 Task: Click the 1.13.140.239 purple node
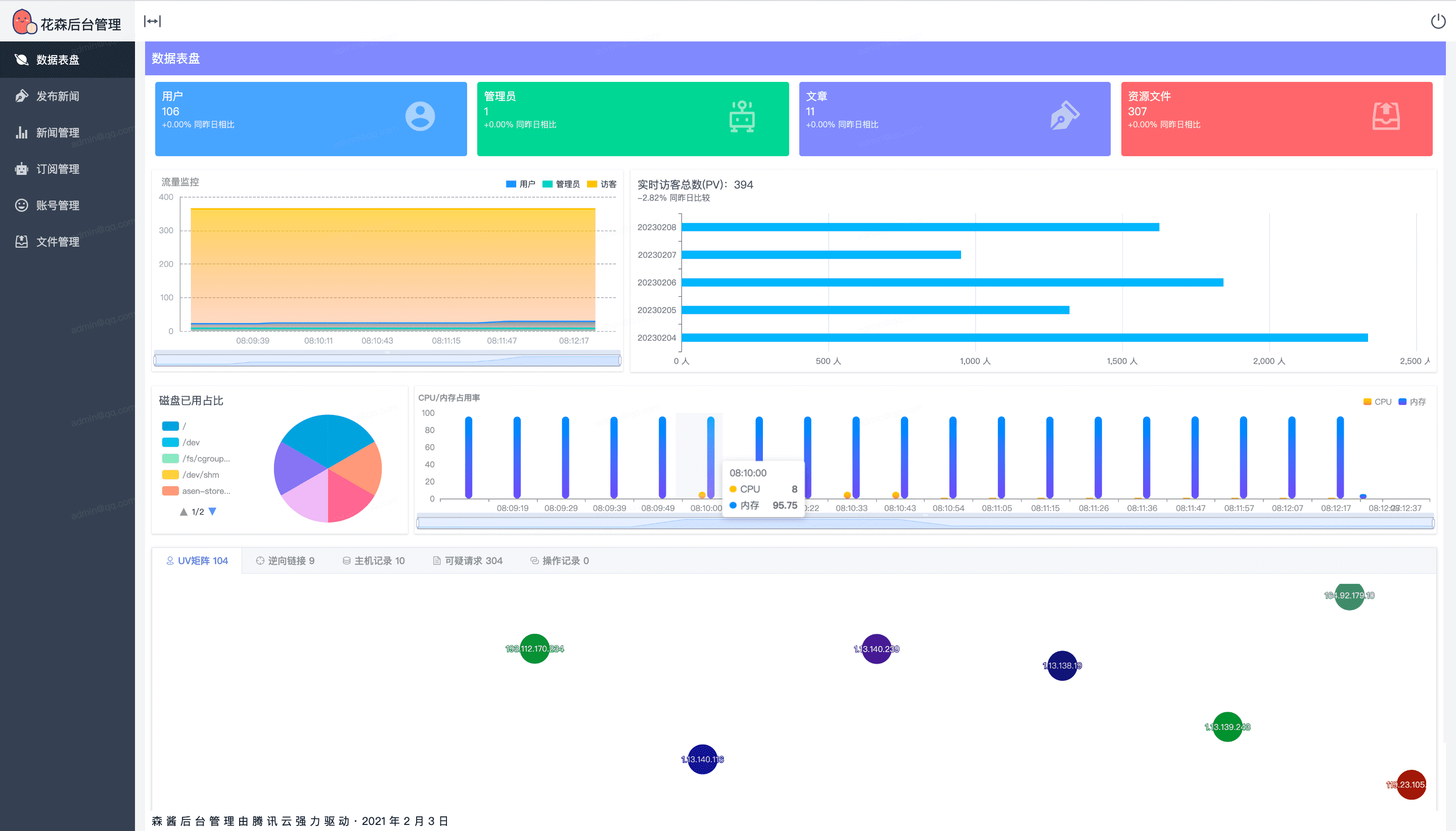[877, 649]
